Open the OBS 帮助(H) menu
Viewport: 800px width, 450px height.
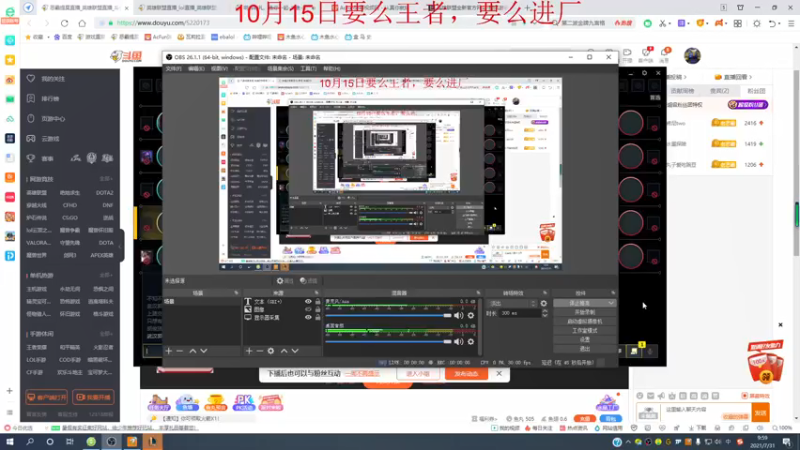331,69
